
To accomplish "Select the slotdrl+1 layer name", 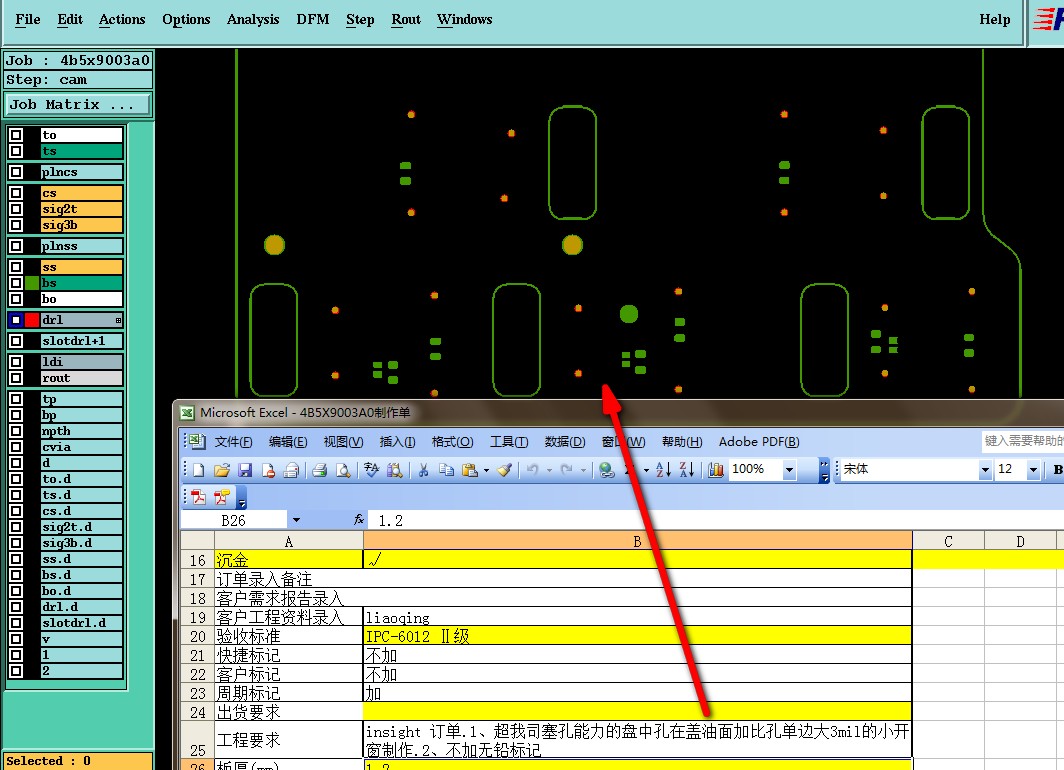I will click(x=81, y=341).
